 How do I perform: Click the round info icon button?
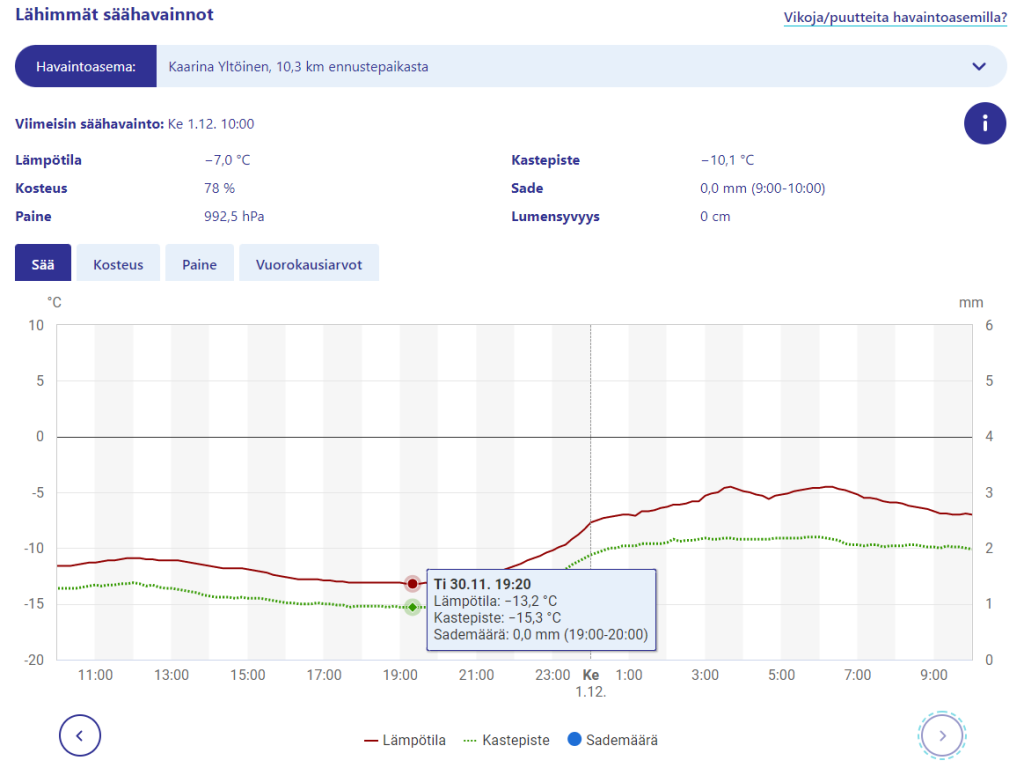(985, 123)
